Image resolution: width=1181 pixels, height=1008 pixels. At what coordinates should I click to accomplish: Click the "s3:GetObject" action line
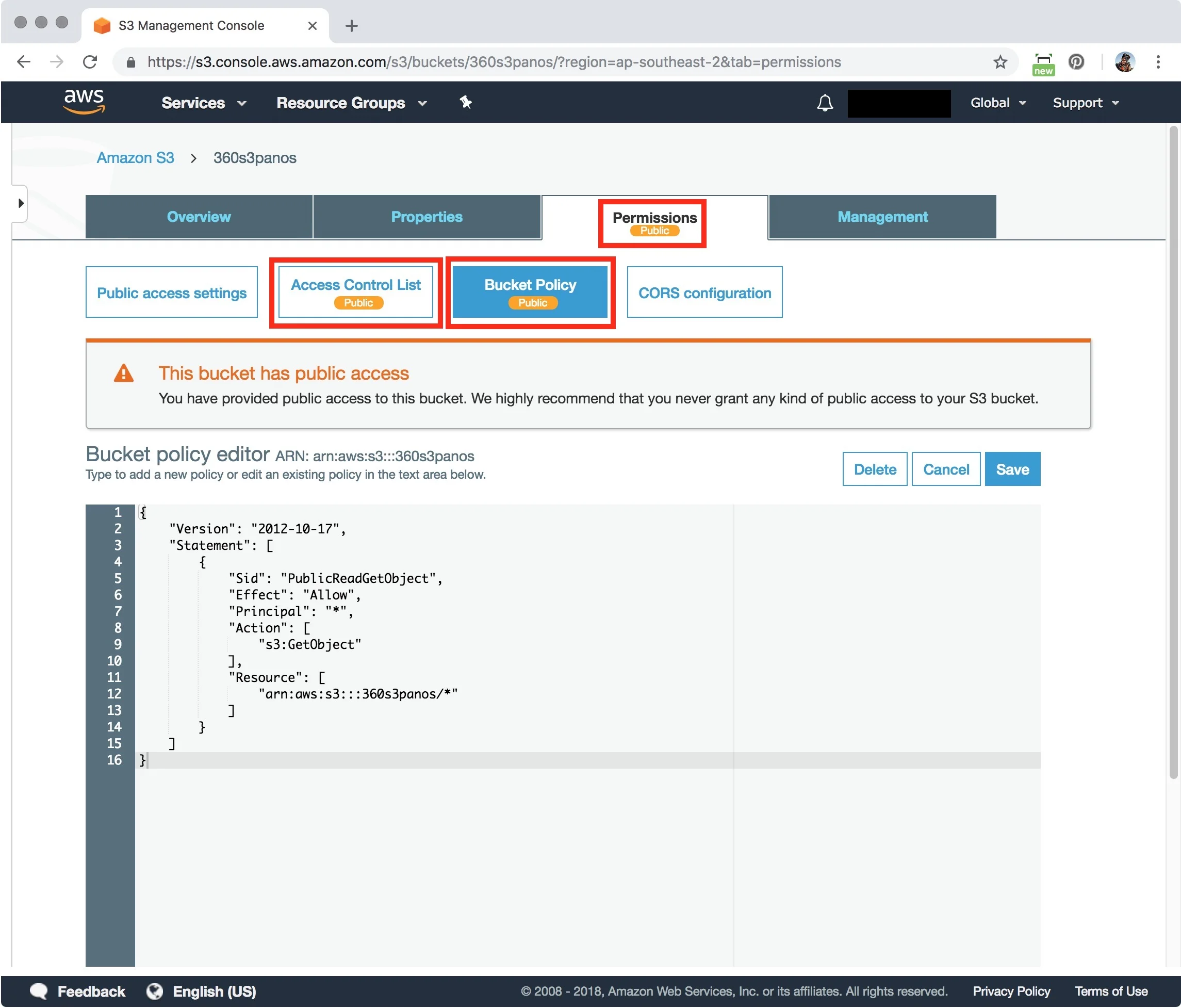tap(309, 644)
